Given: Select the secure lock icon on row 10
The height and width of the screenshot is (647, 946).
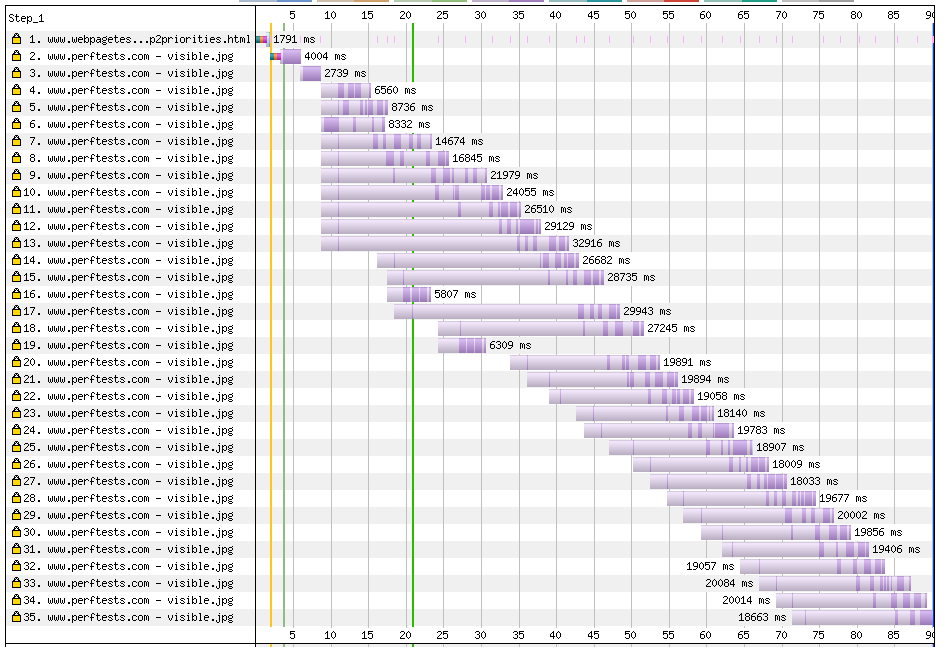Looking at the screenshot, I should point(16,192).
